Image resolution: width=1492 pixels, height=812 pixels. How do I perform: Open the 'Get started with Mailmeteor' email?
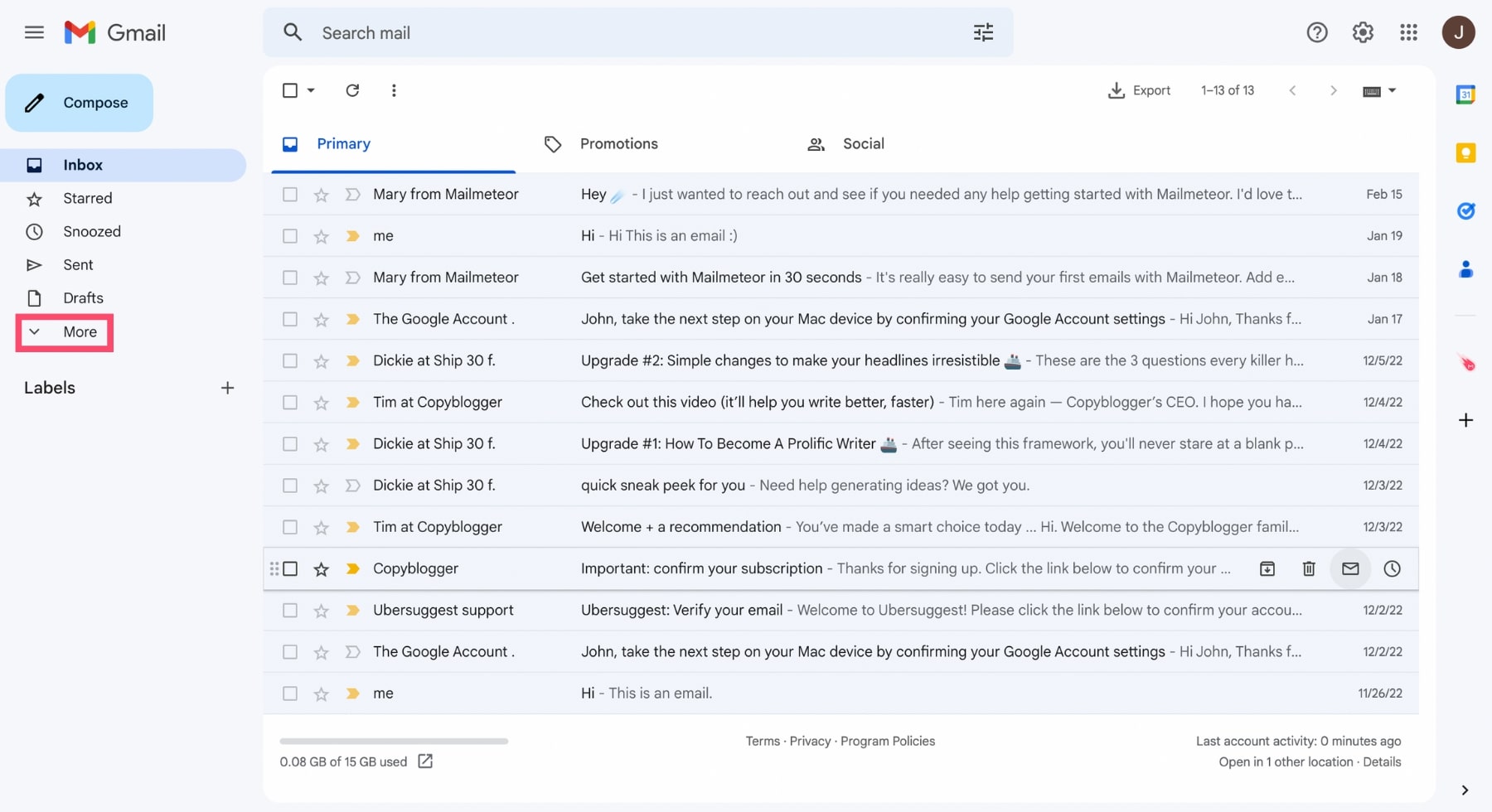pos(840,278)
